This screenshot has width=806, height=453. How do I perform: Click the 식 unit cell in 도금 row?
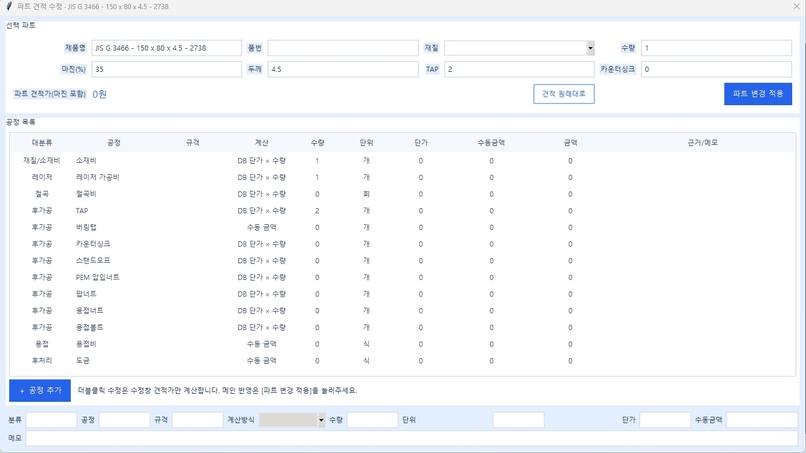click(367, 361)
